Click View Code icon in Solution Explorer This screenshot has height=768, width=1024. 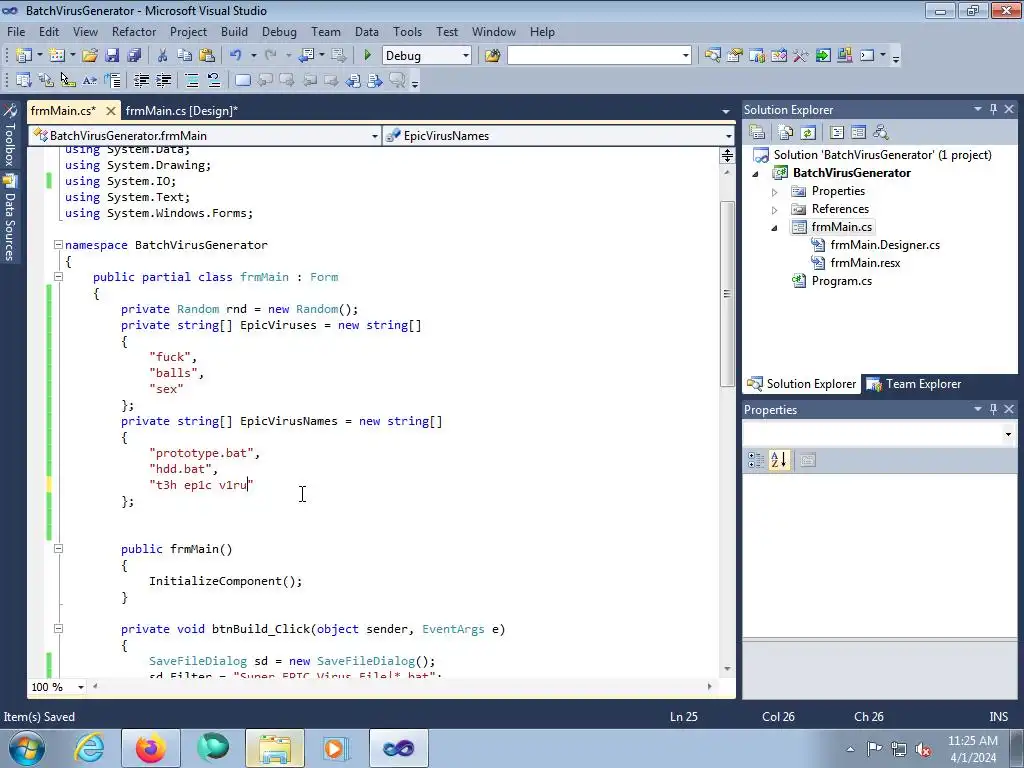837,133
